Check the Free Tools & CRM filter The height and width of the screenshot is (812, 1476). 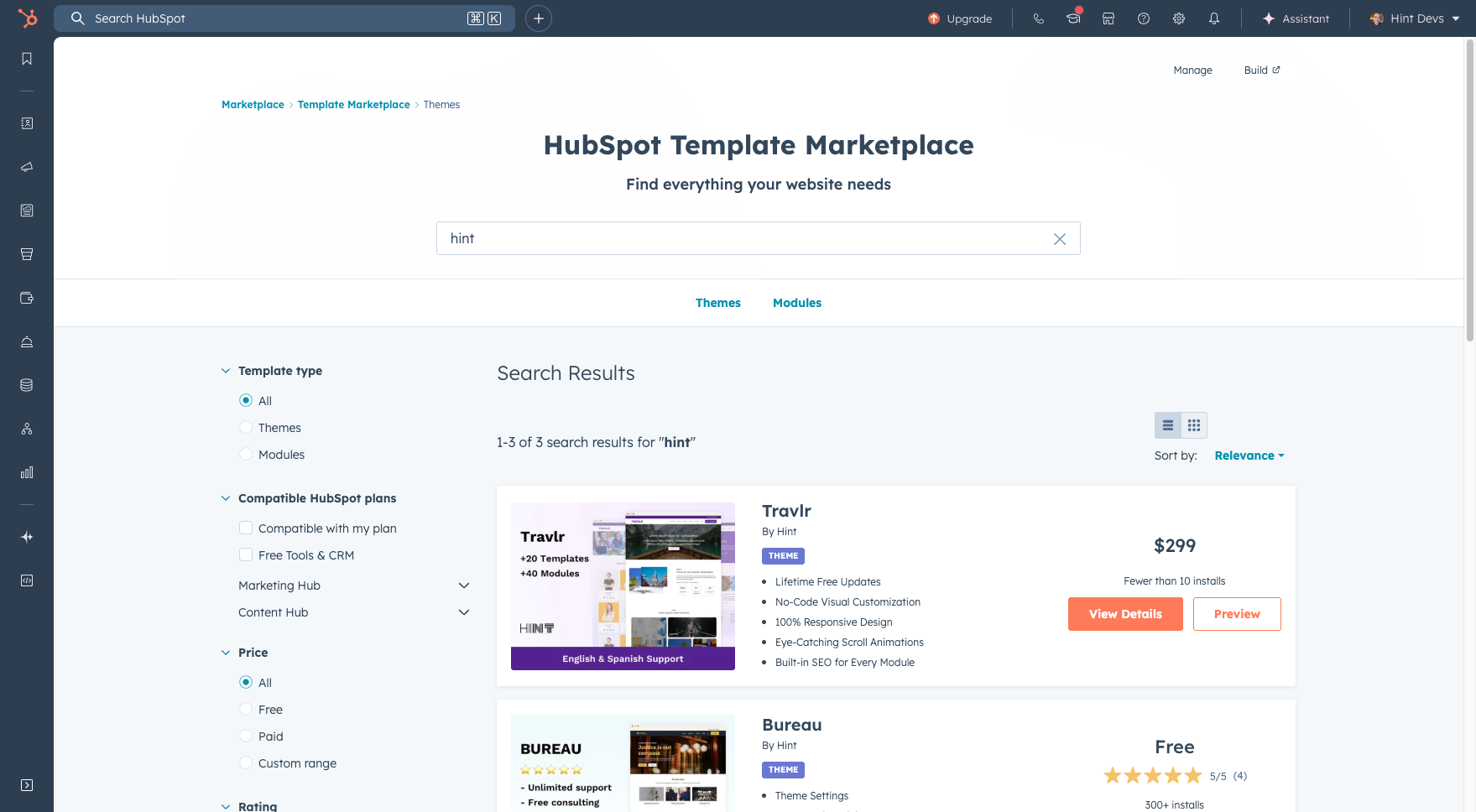(246, 554)
